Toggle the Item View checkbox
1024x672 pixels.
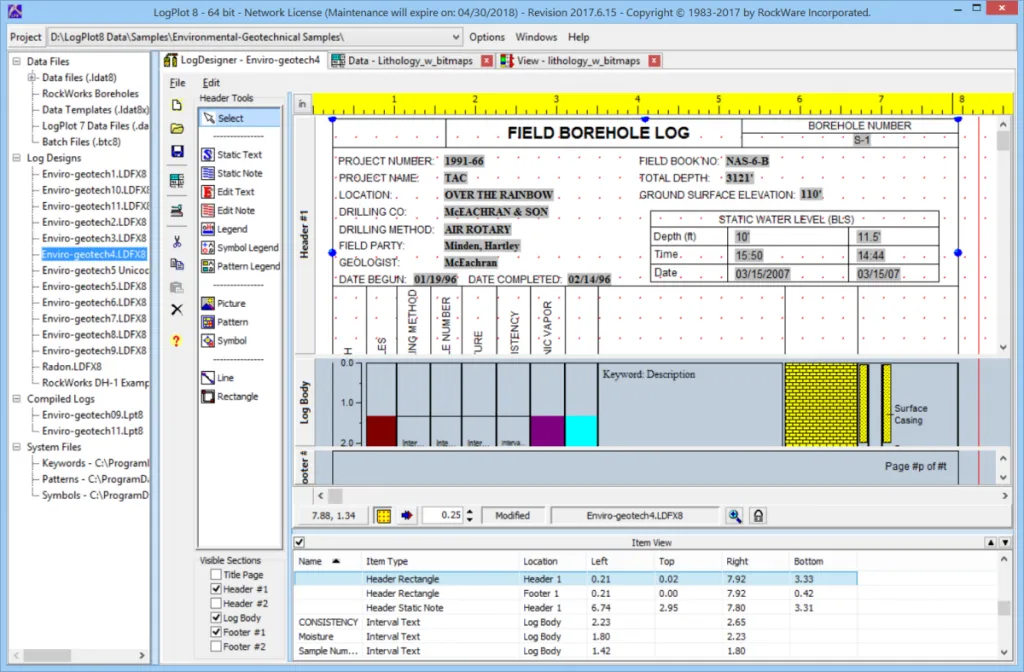click(299, 543)
